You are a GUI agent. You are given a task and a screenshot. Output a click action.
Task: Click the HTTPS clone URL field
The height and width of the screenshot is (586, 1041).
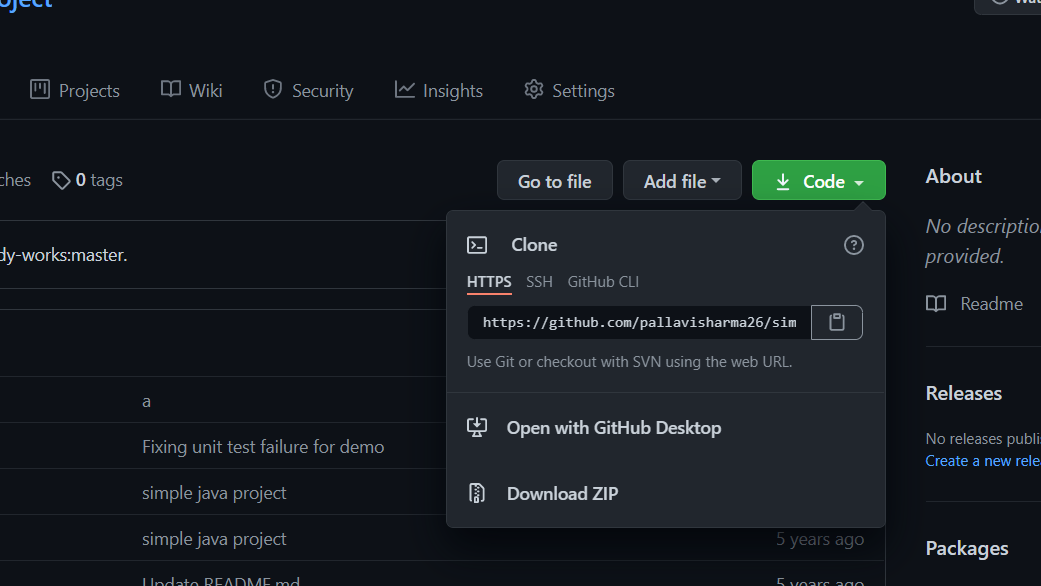point(639,323)
